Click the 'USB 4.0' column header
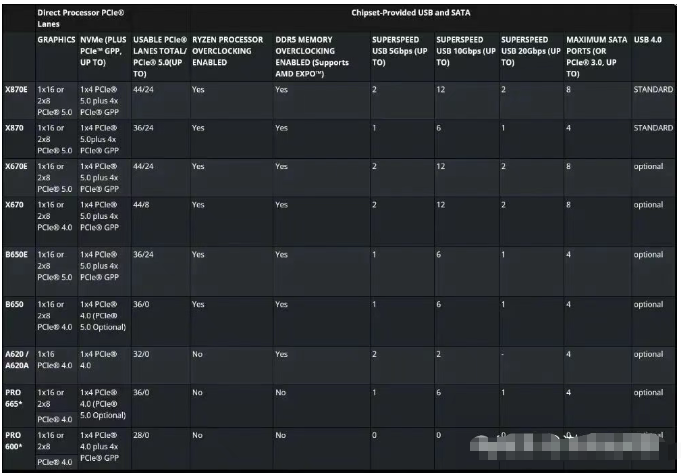Viewport: 681px width, 476px height. click(x=648, y=40)
